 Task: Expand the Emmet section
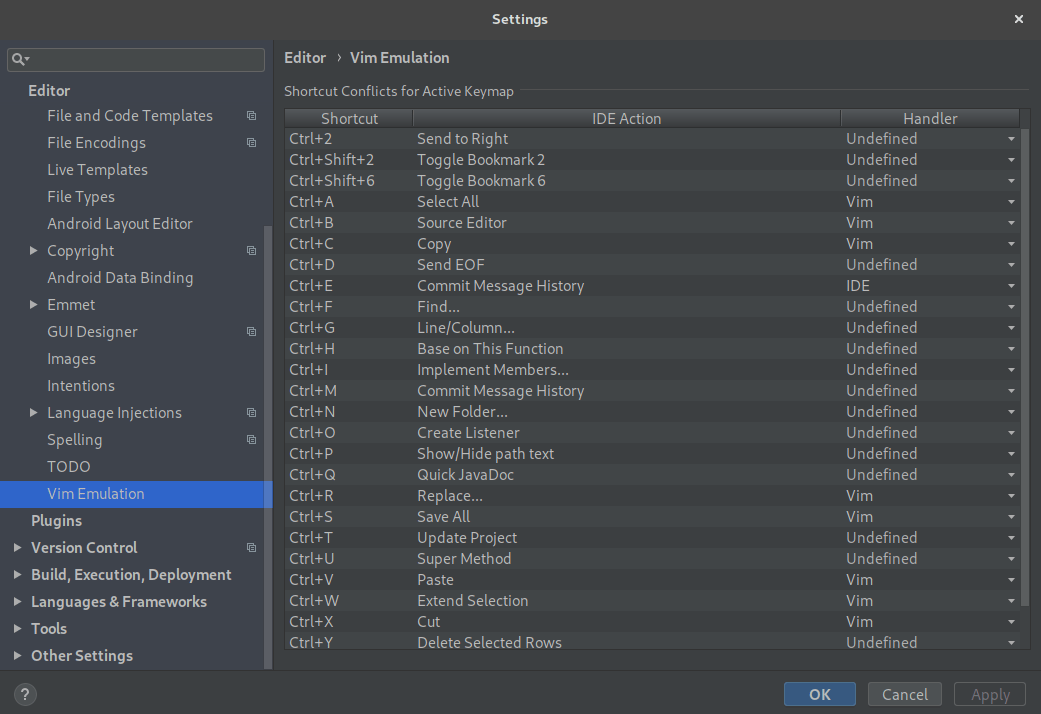(x=33, y=304)
